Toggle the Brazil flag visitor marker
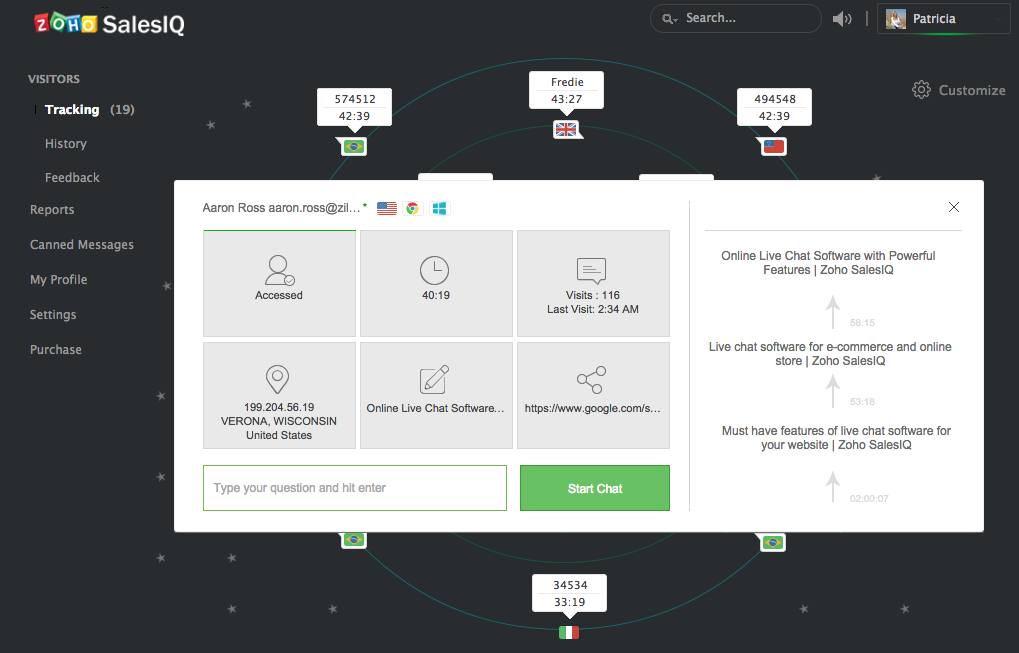 pos(354,146)
